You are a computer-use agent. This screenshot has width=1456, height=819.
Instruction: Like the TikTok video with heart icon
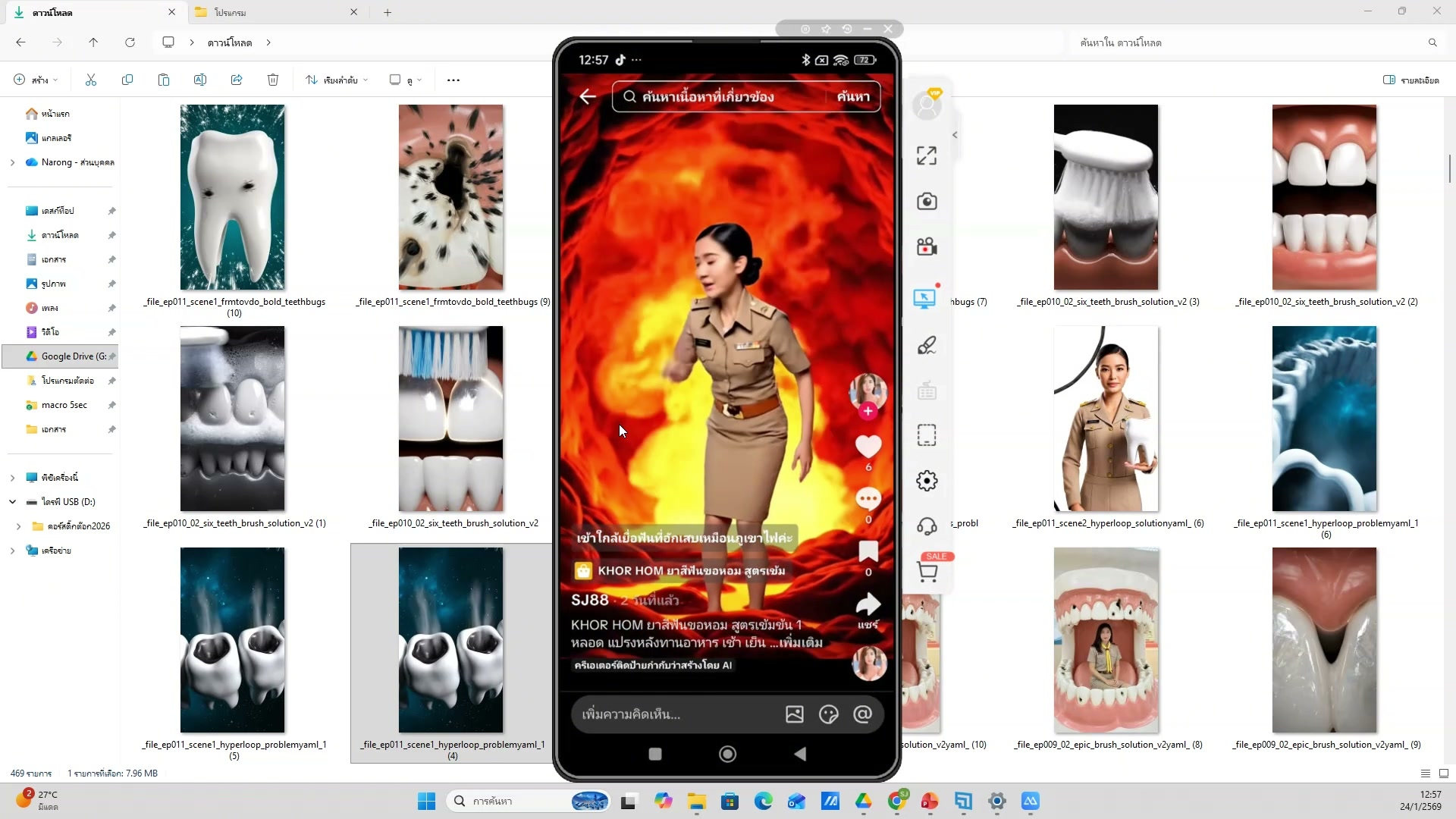click(x=868, y=447)
